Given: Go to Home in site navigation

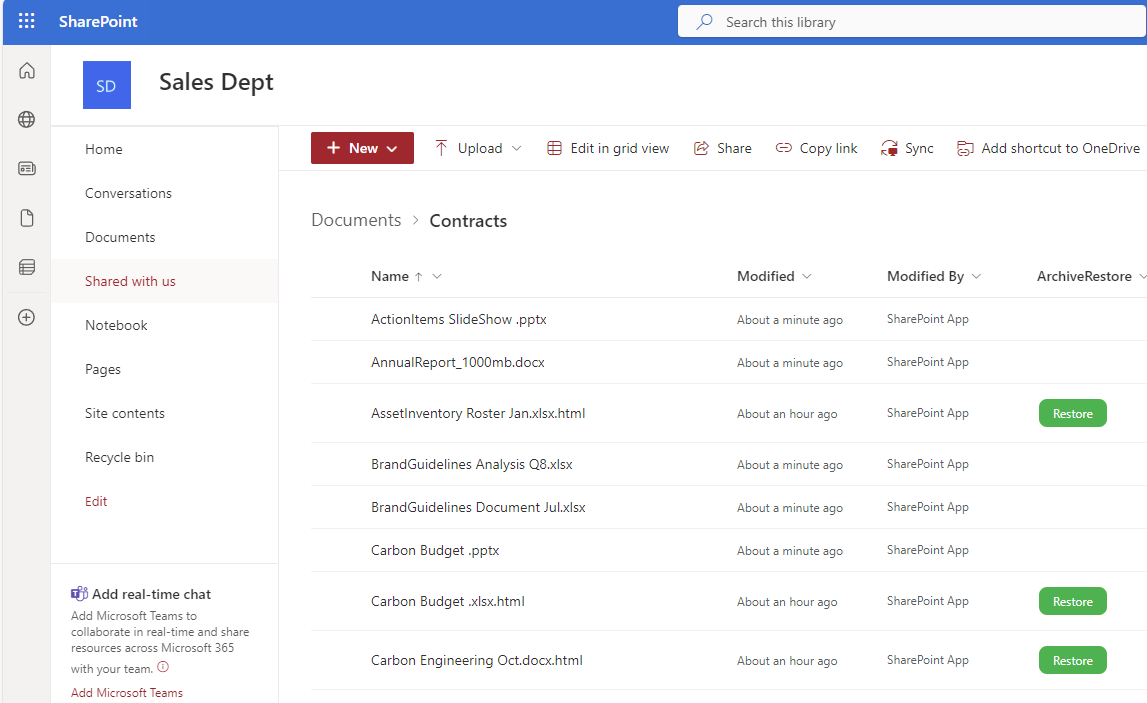Looking at the screenshot, I should pos(104,149).
